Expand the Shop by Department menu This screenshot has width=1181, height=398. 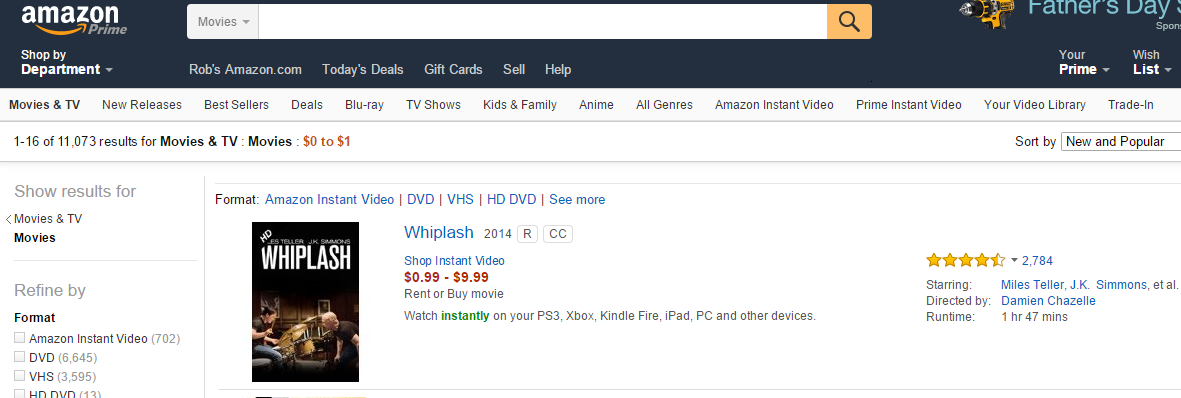coord(67,62)
